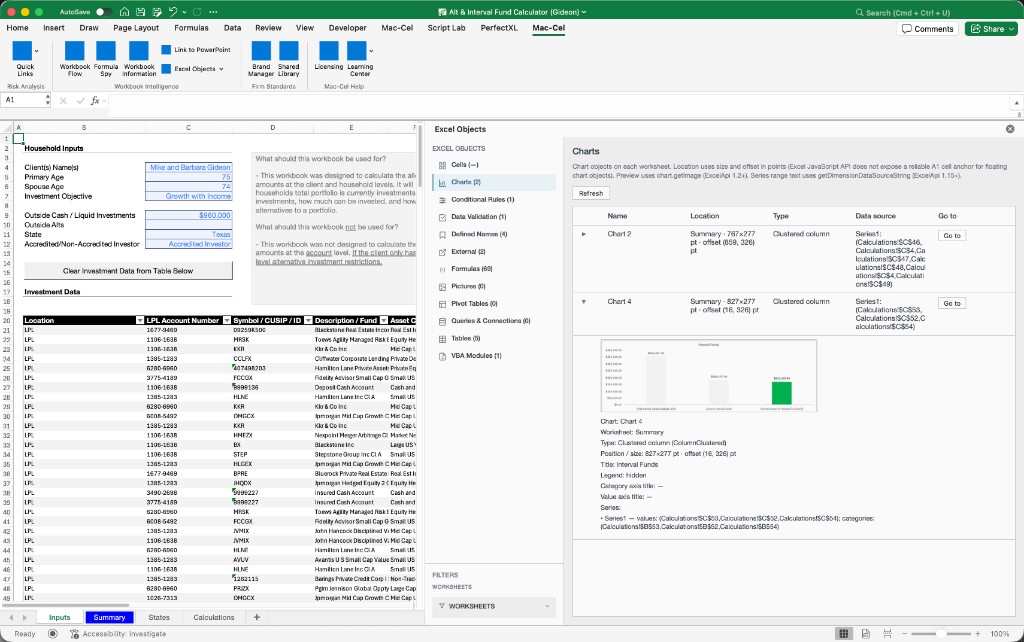Click Clear Investment Data from Table Below
1024x642 pixels.
click(x=128, y=270)
